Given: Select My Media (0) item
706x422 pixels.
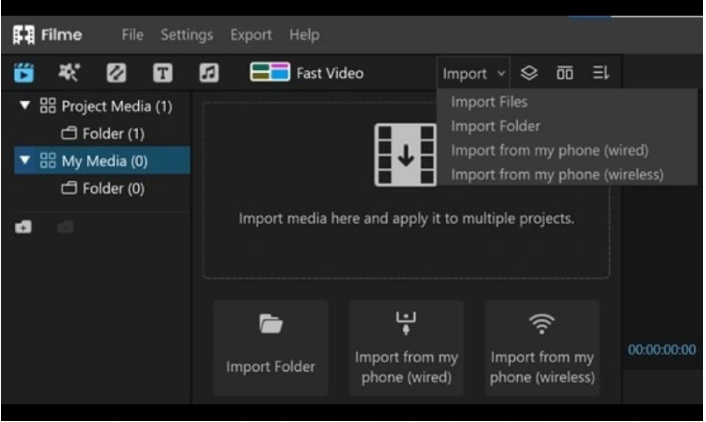Looking at the screenshot, I should tap(104, 161).
